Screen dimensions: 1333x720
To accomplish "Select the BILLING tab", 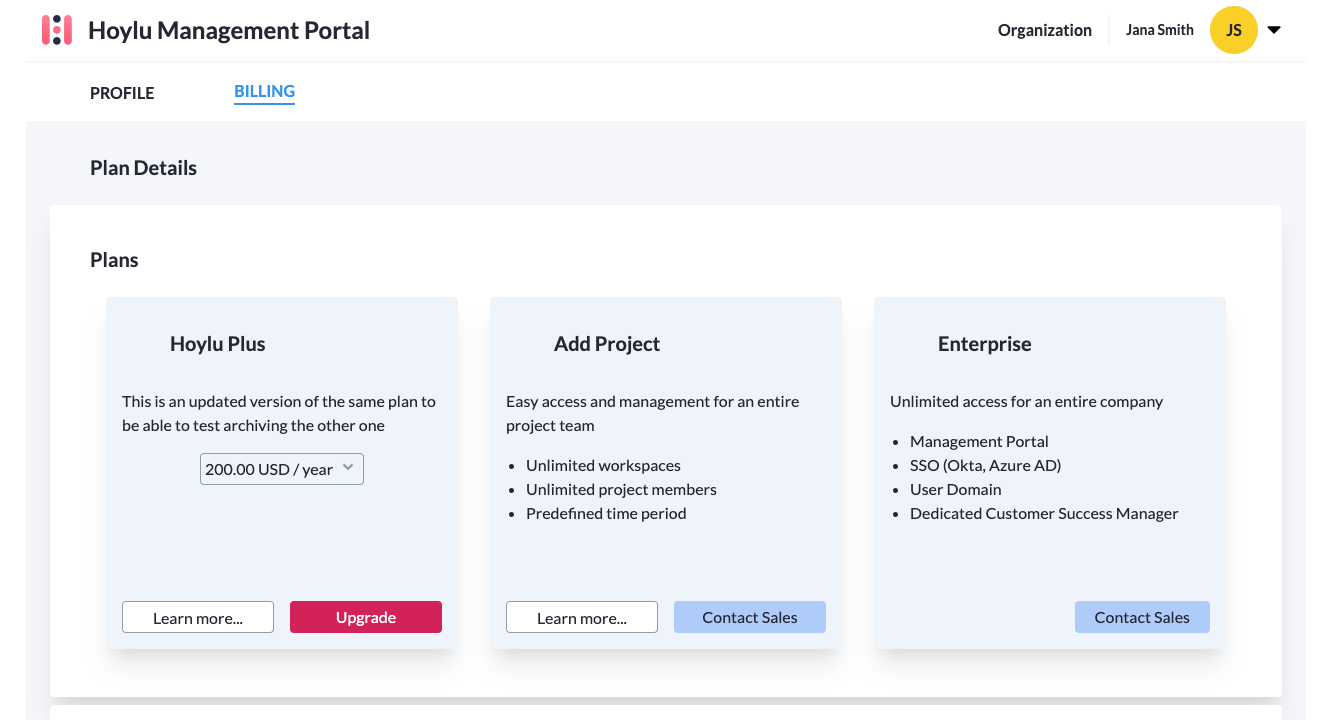I will 264,92.
